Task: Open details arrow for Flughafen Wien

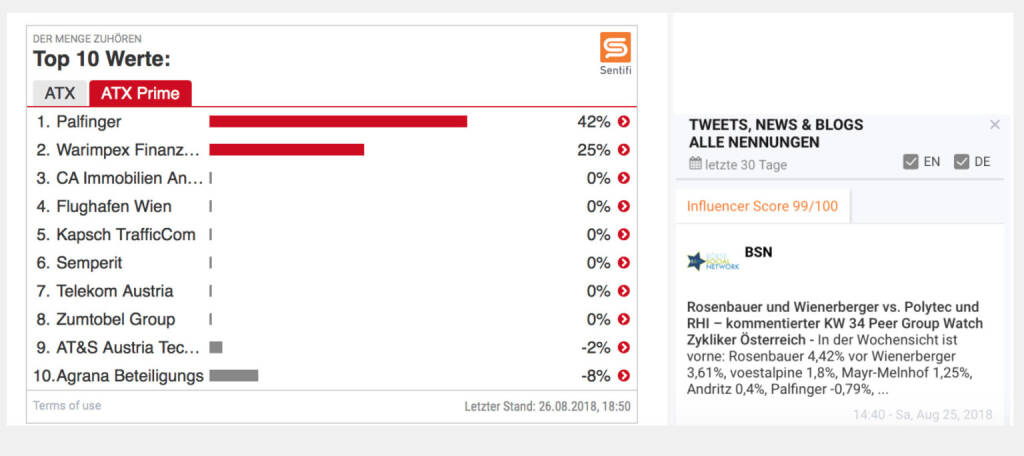Action: pos(624,207)
